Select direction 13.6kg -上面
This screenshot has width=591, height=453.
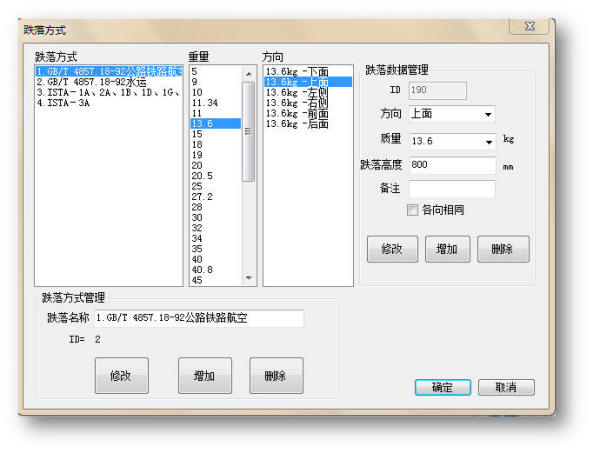tap(308, 82)
